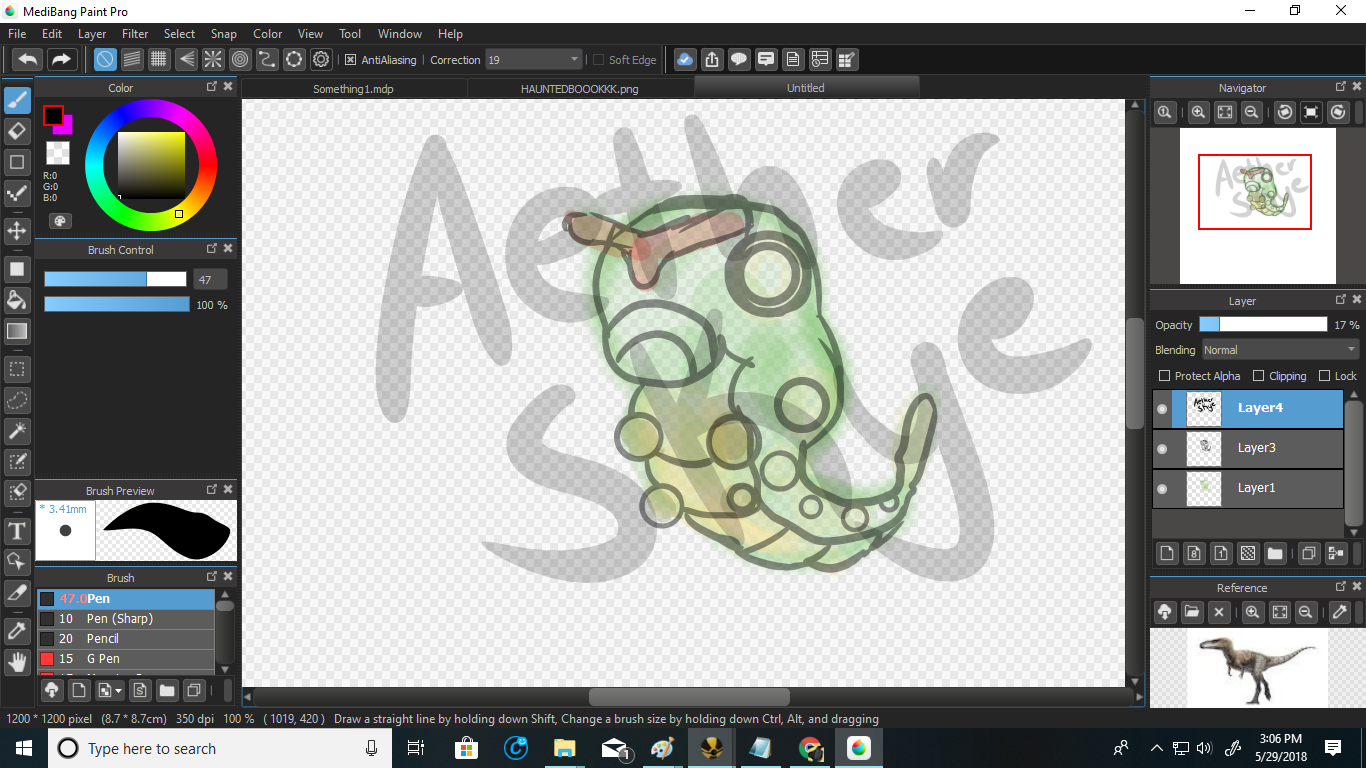This screenshot has height=768, width=1366.
Task: Select the Pencil brush
Action: pos(126,639)
